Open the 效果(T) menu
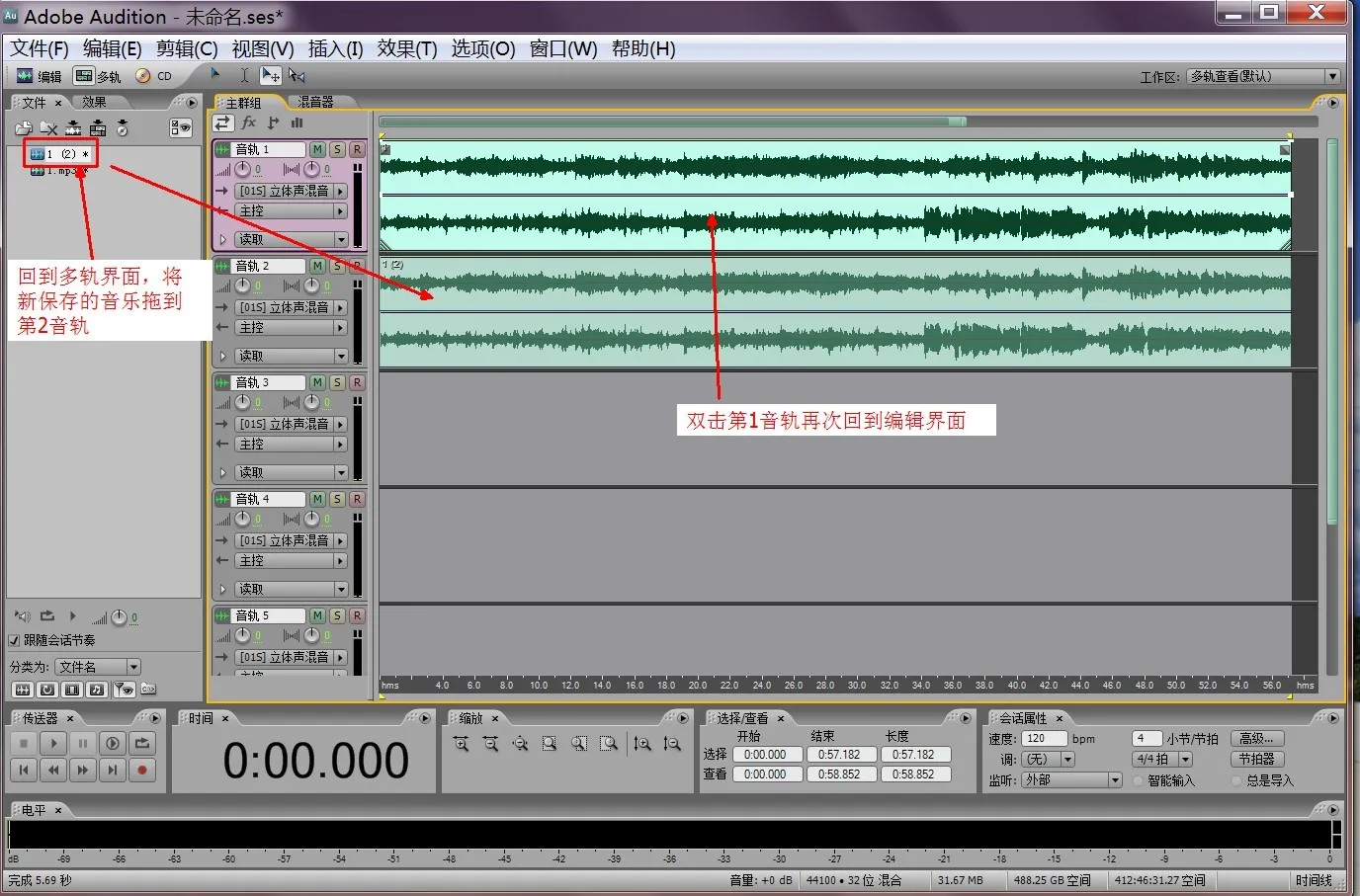 [x=406, y=48]
